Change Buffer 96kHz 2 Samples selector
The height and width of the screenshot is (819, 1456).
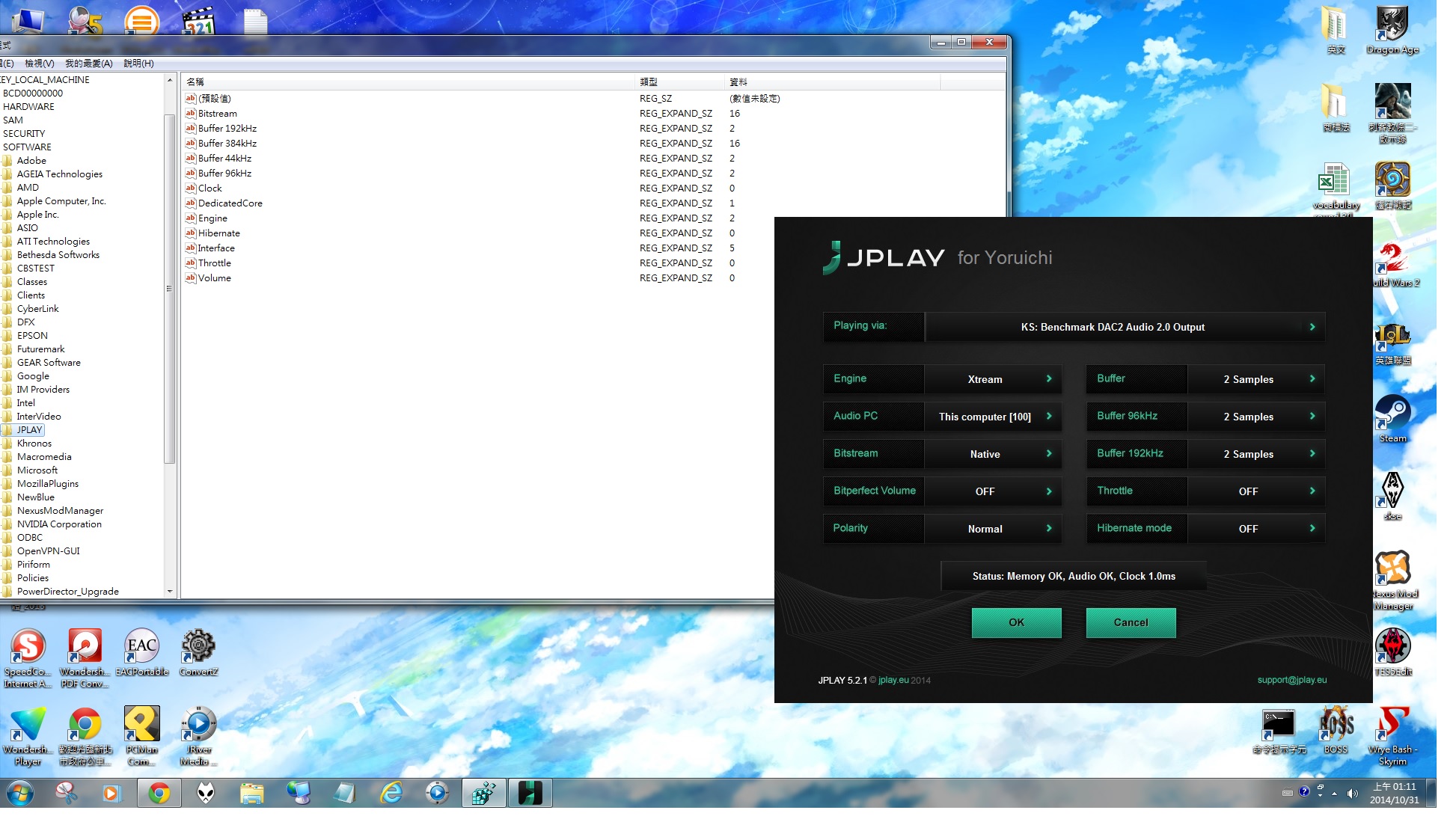tap(1256, 417)
